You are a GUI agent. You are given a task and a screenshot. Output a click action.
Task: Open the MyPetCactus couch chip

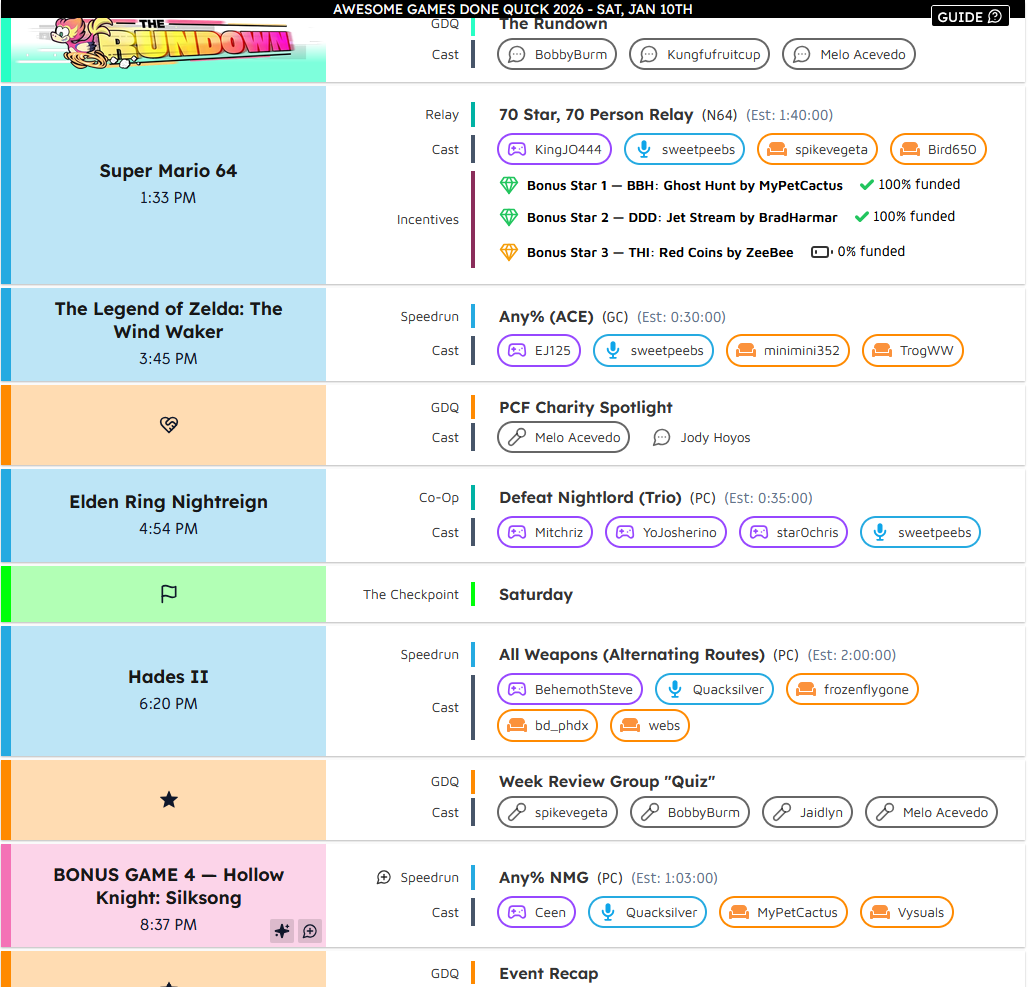(784, 912)
